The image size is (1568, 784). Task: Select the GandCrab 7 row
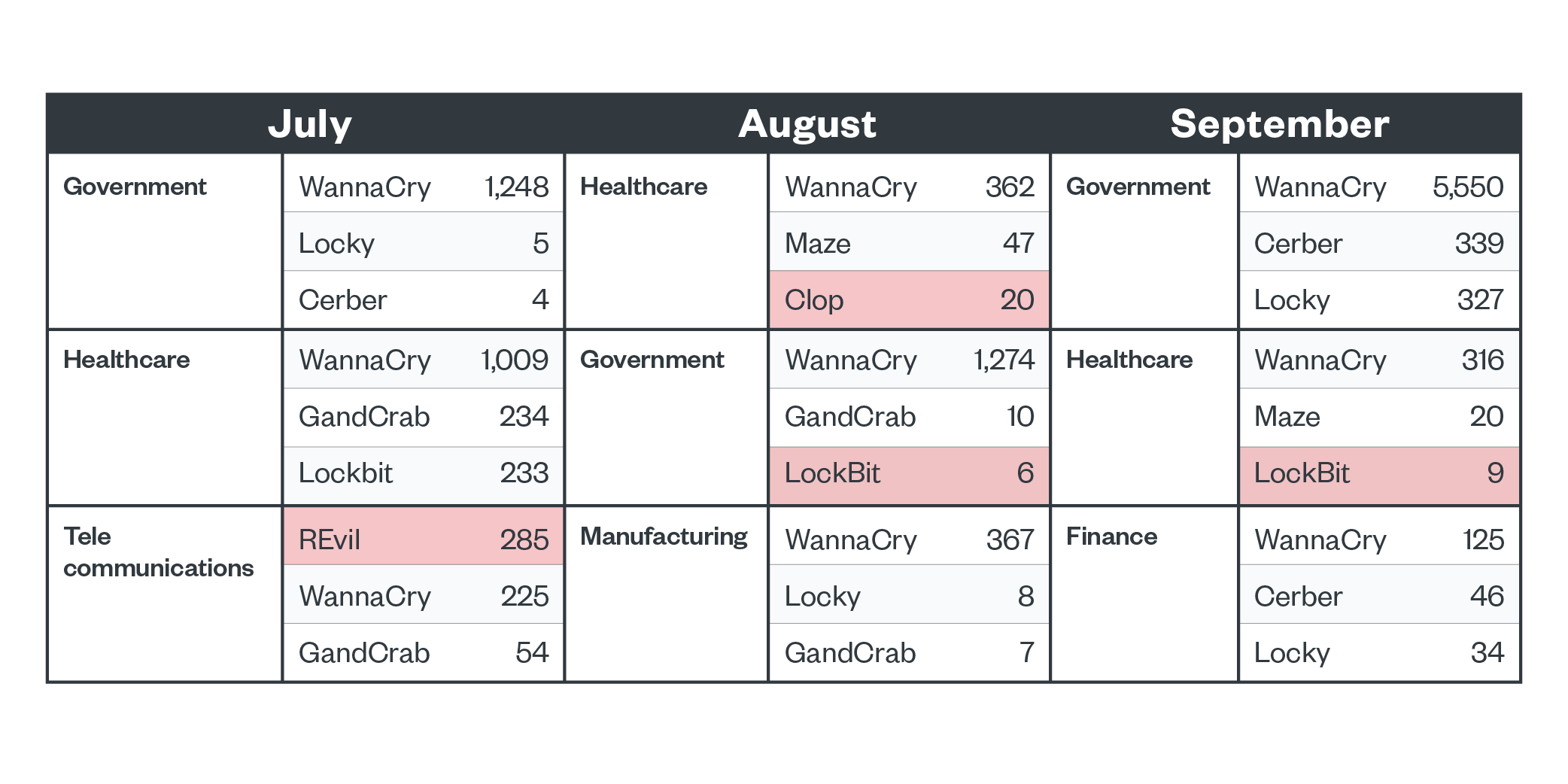tap(909, 652)
